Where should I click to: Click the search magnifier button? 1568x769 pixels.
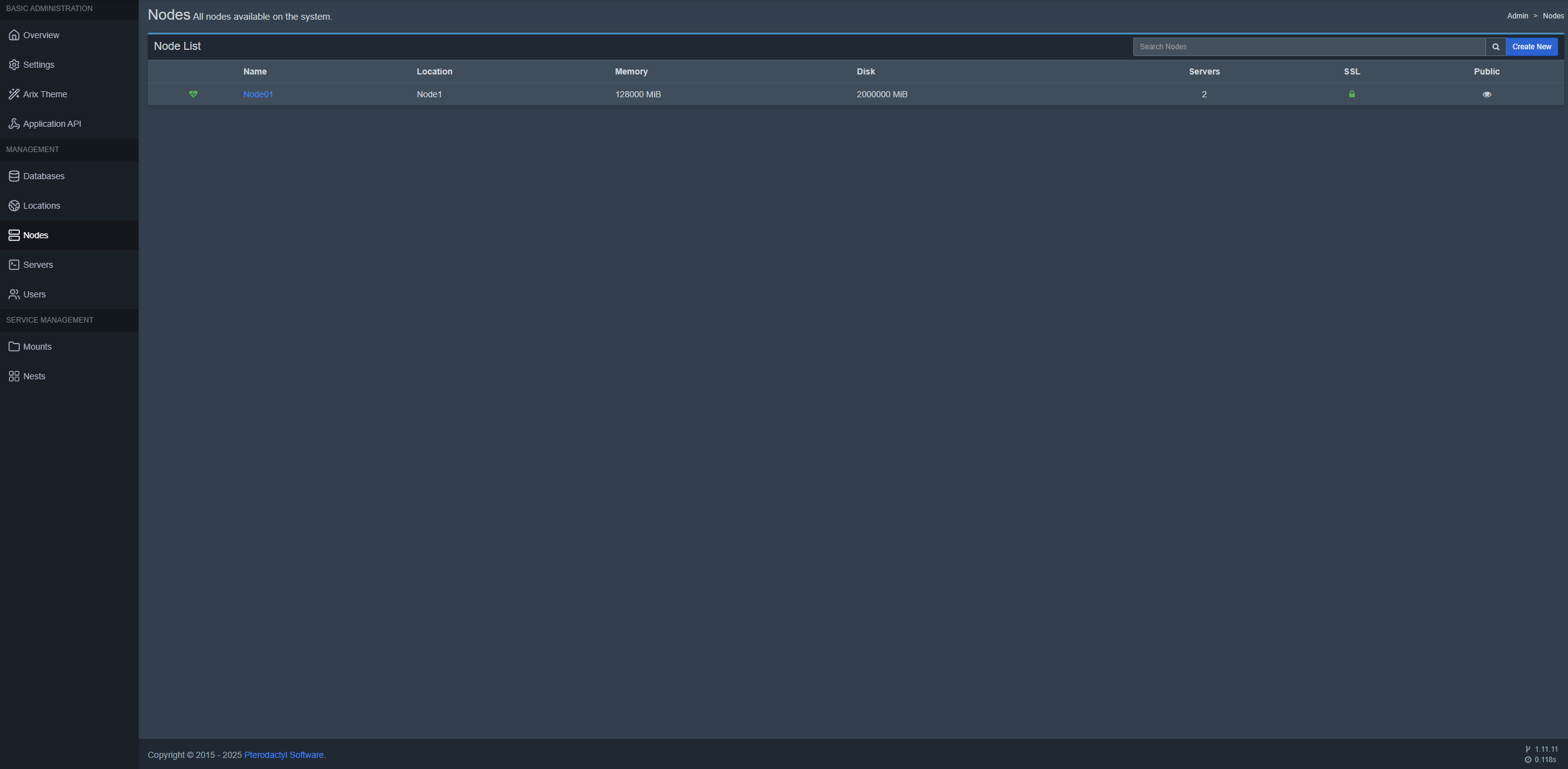pos(1495,47)
